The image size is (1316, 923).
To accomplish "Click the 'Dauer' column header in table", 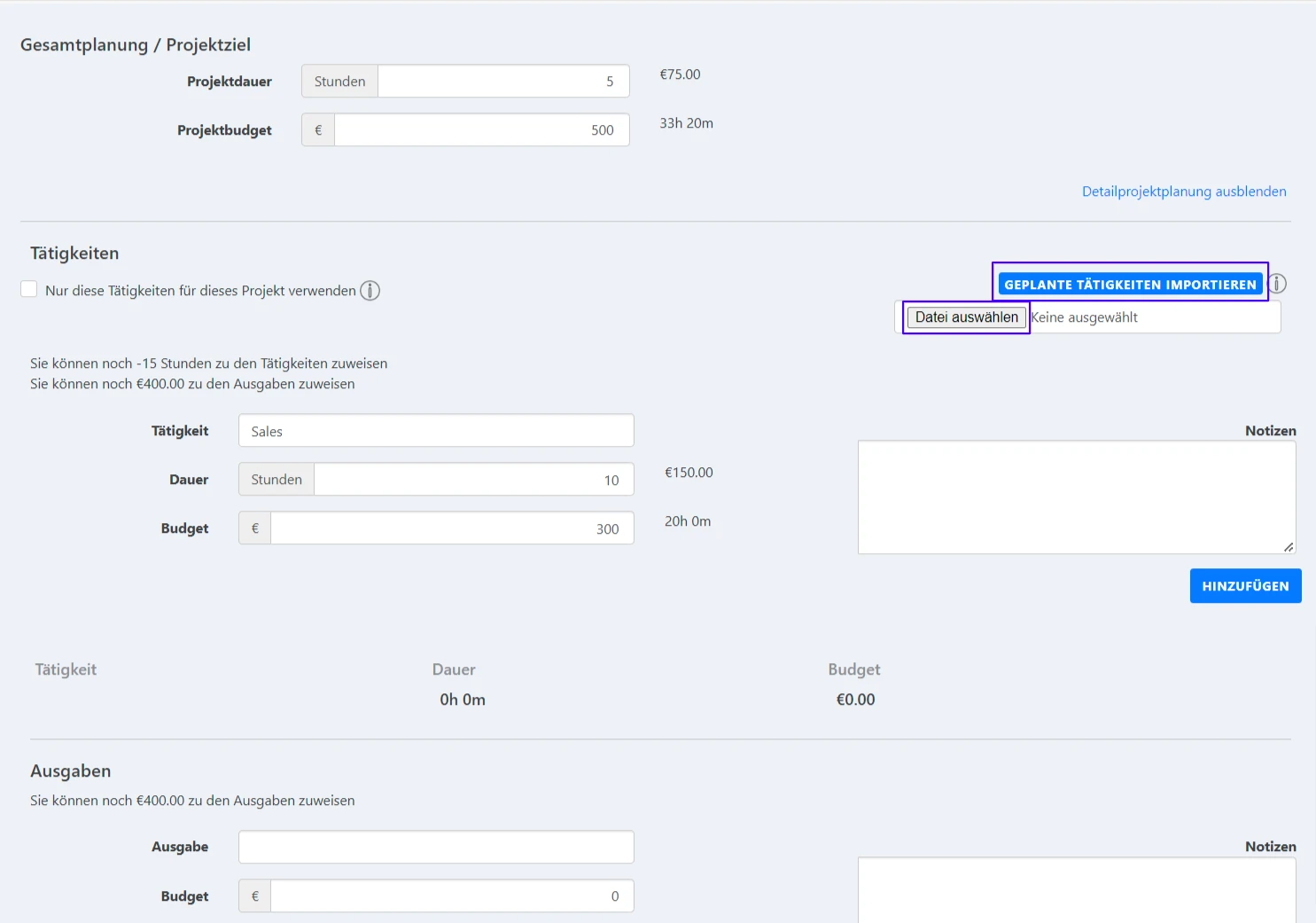I will coord(454,669).
